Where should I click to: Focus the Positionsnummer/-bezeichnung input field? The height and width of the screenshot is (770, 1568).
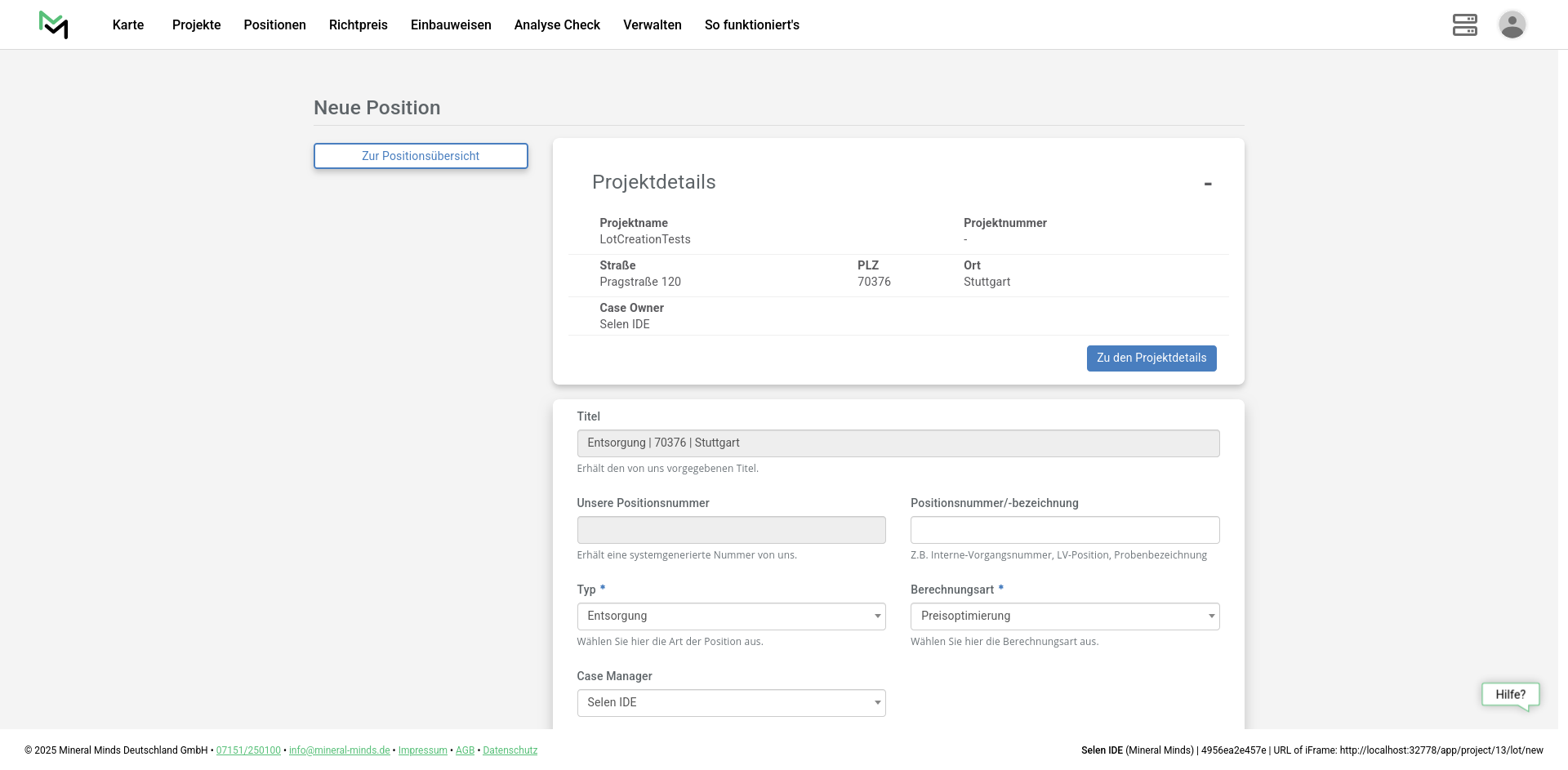[1064, 530]
